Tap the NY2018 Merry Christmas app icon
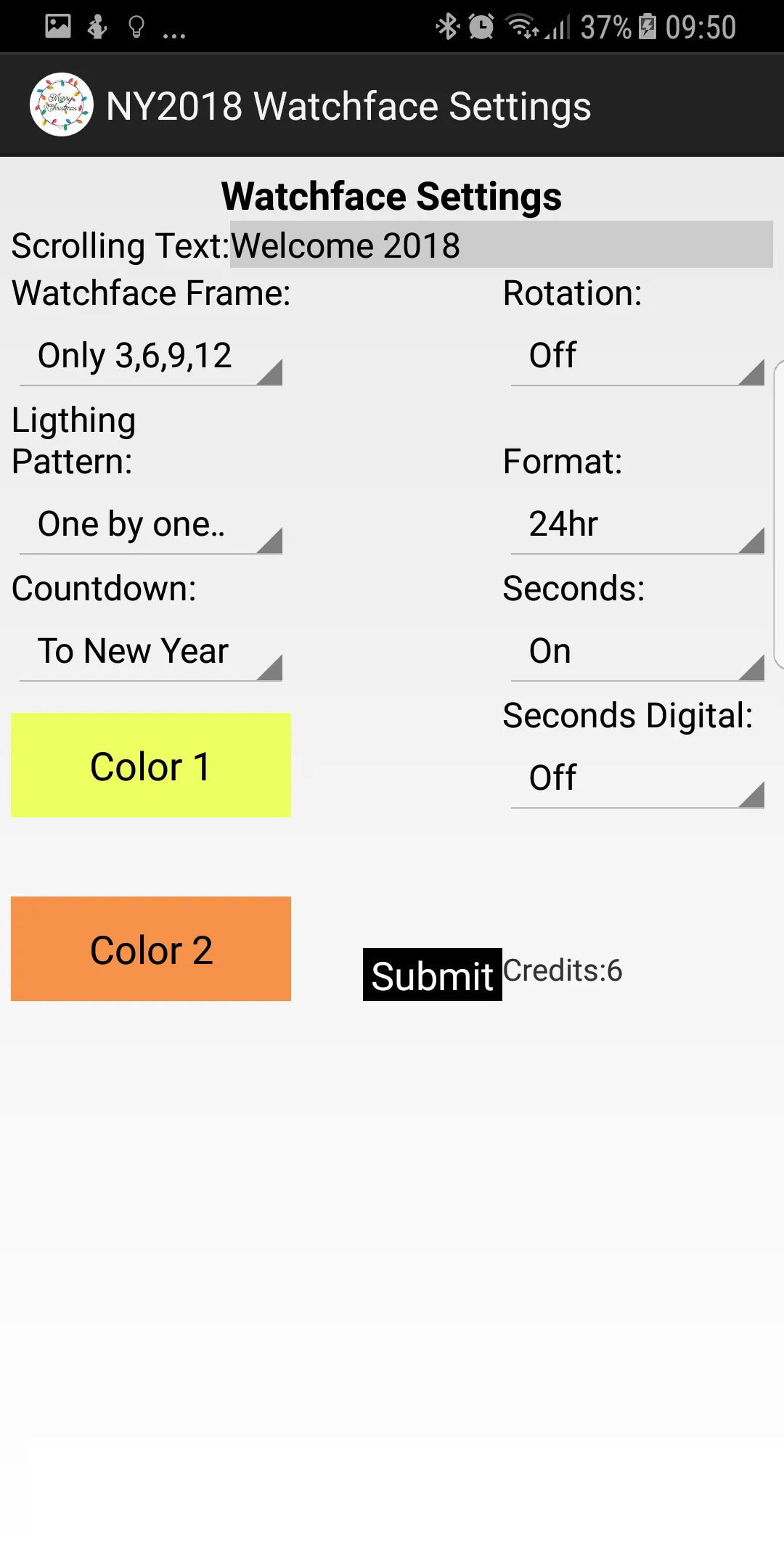 click(62, 105)
